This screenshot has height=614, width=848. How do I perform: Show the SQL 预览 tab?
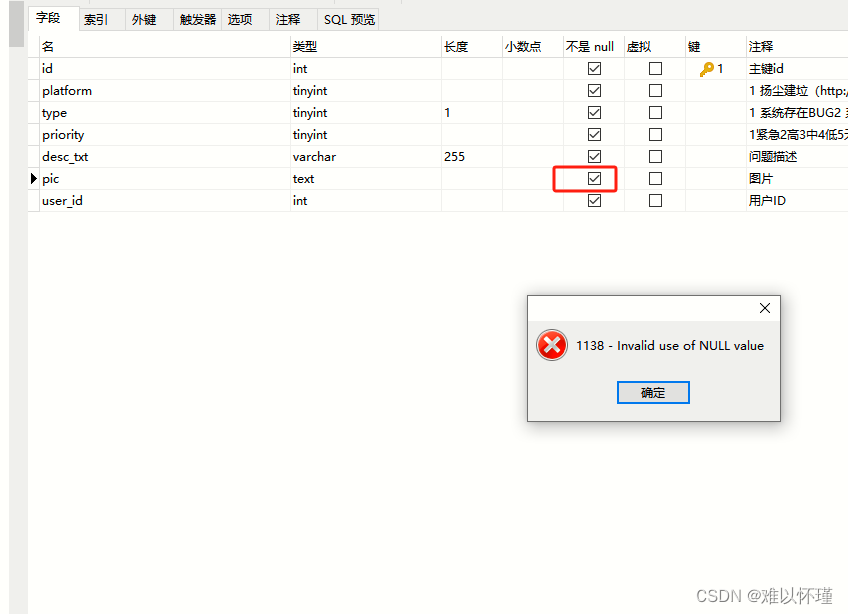pos(349,20)
